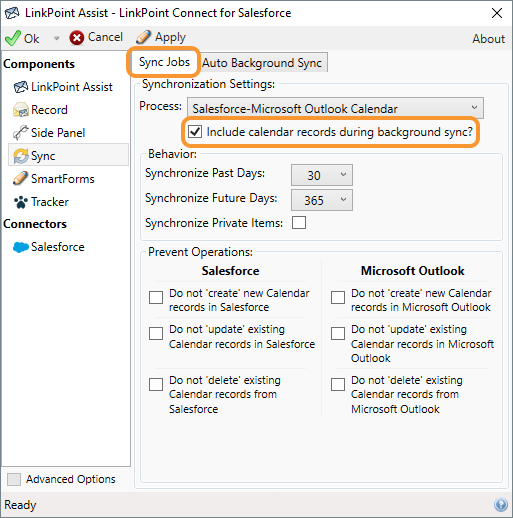The height and width of the screenshot is (518, 513).
Task: Click the LinkPoint title bar app icon
Action: 12,13
